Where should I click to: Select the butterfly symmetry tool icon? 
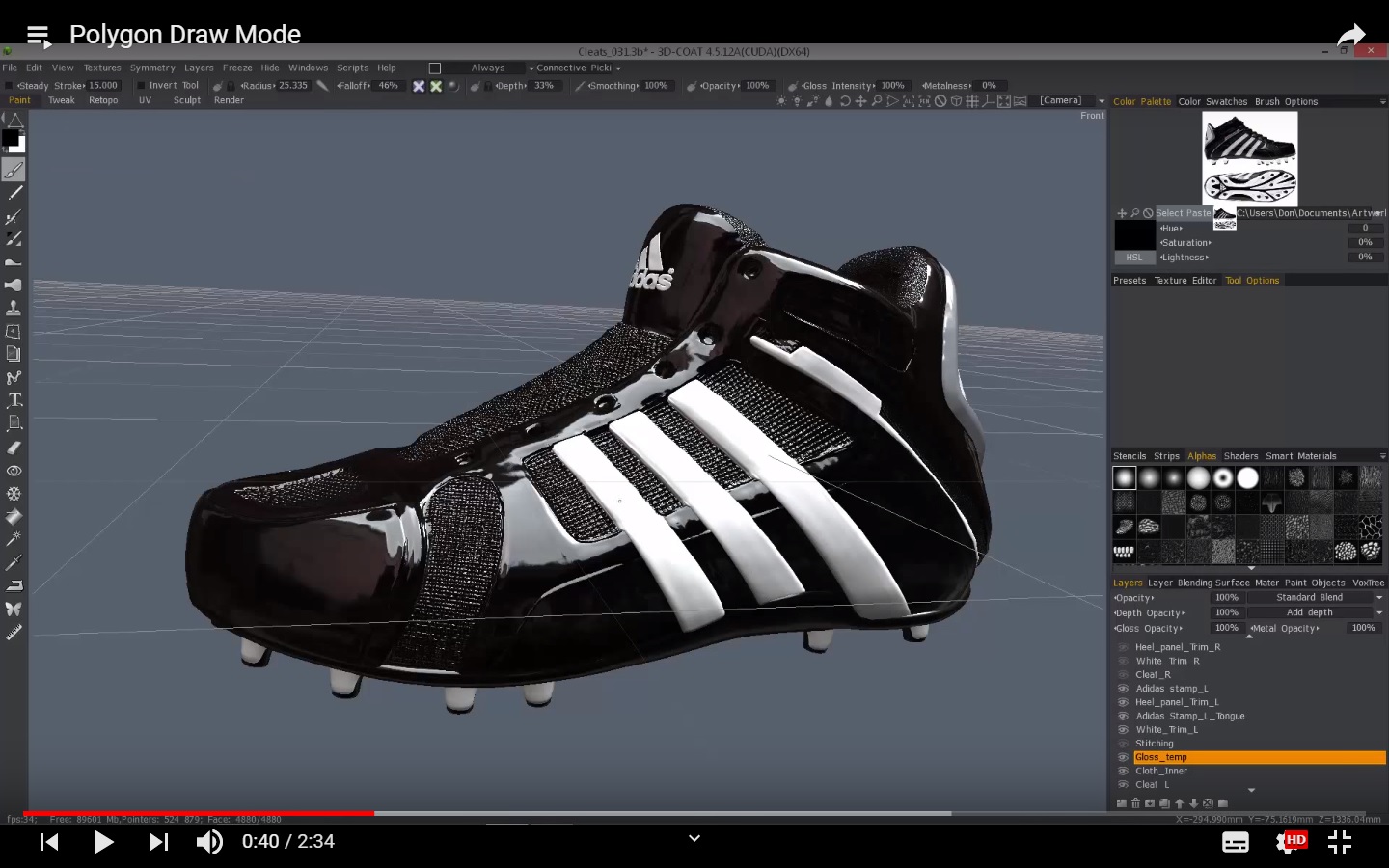14,609
